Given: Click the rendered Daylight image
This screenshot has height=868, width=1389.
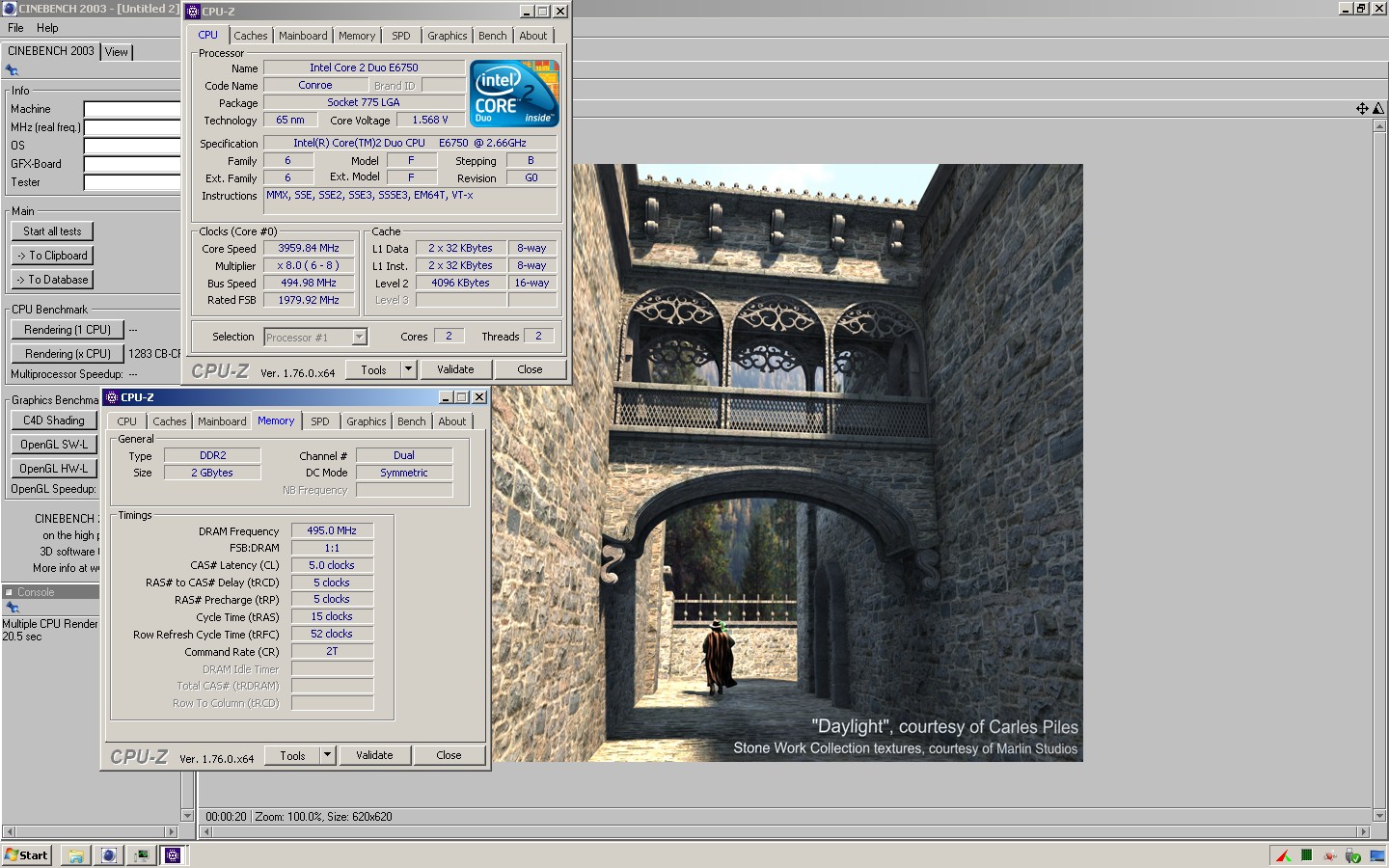Looking at the screenshot, I should (x=789, y=463).
